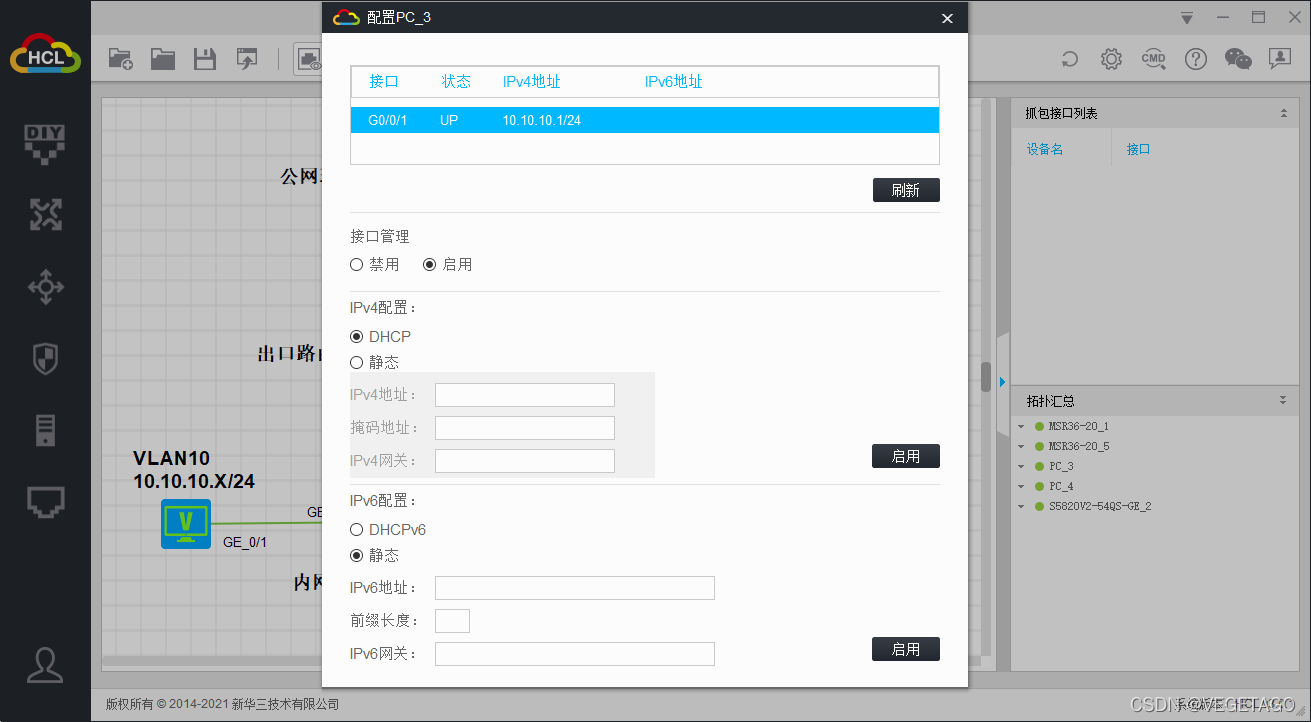Select the 禁用 interface radio button

pos(357,265)
